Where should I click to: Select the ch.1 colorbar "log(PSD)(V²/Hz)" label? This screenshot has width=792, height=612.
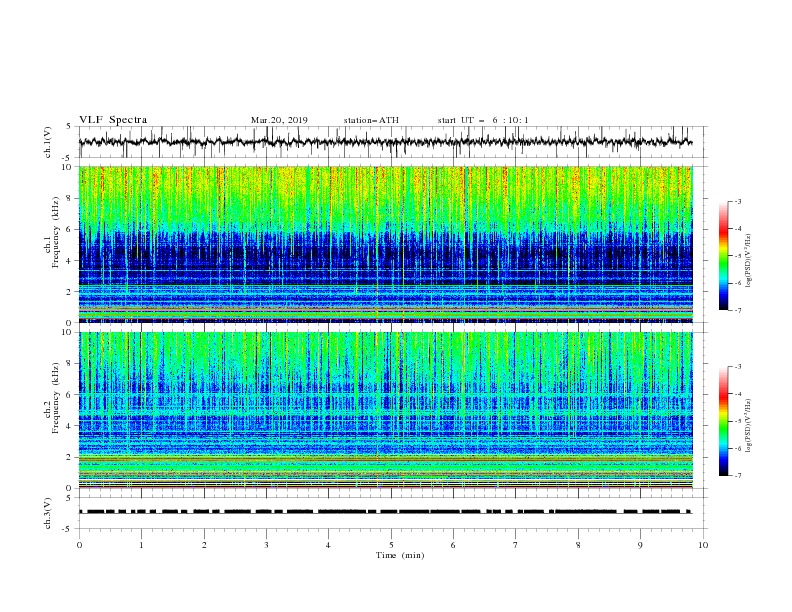point(748,261)
